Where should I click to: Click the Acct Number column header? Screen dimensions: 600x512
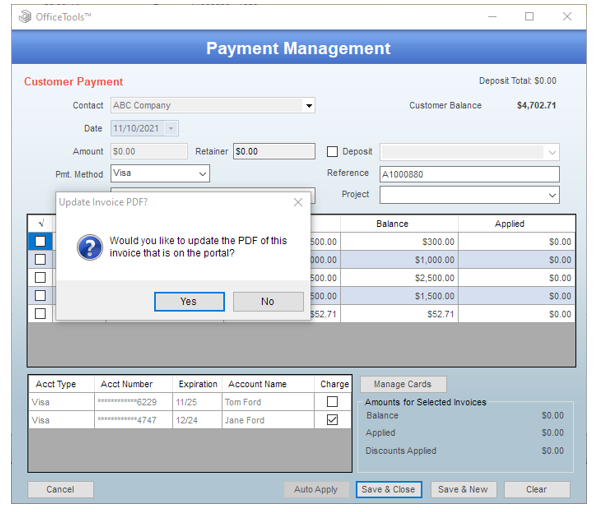[133, 384]
